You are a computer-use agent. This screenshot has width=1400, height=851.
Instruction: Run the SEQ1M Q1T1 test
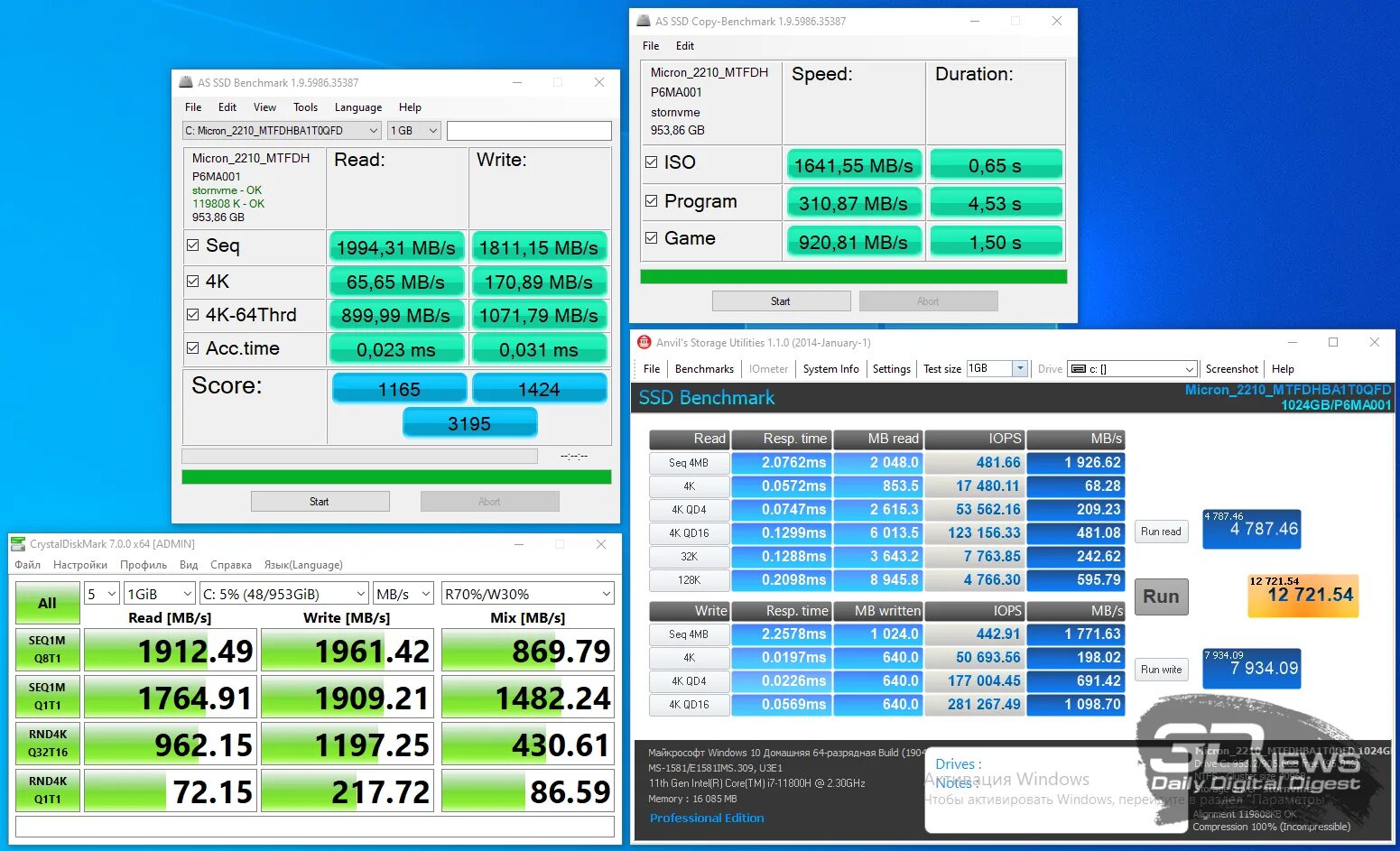(48, 697)
